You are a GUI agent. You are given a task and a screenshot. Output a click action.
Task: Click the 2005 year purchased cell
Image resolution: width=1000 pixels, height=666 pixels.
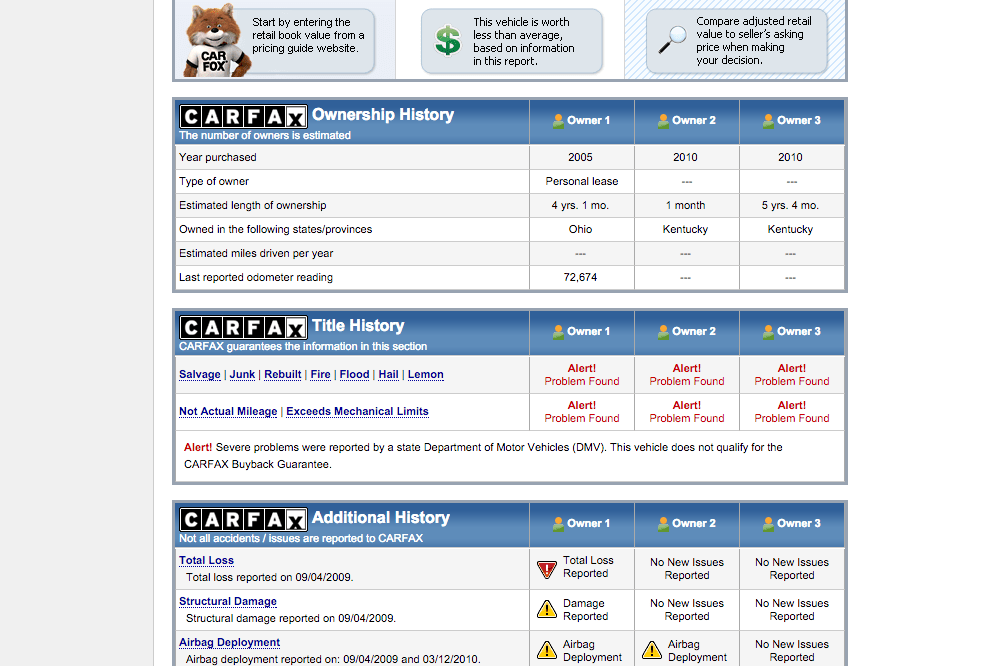point(580,157)
